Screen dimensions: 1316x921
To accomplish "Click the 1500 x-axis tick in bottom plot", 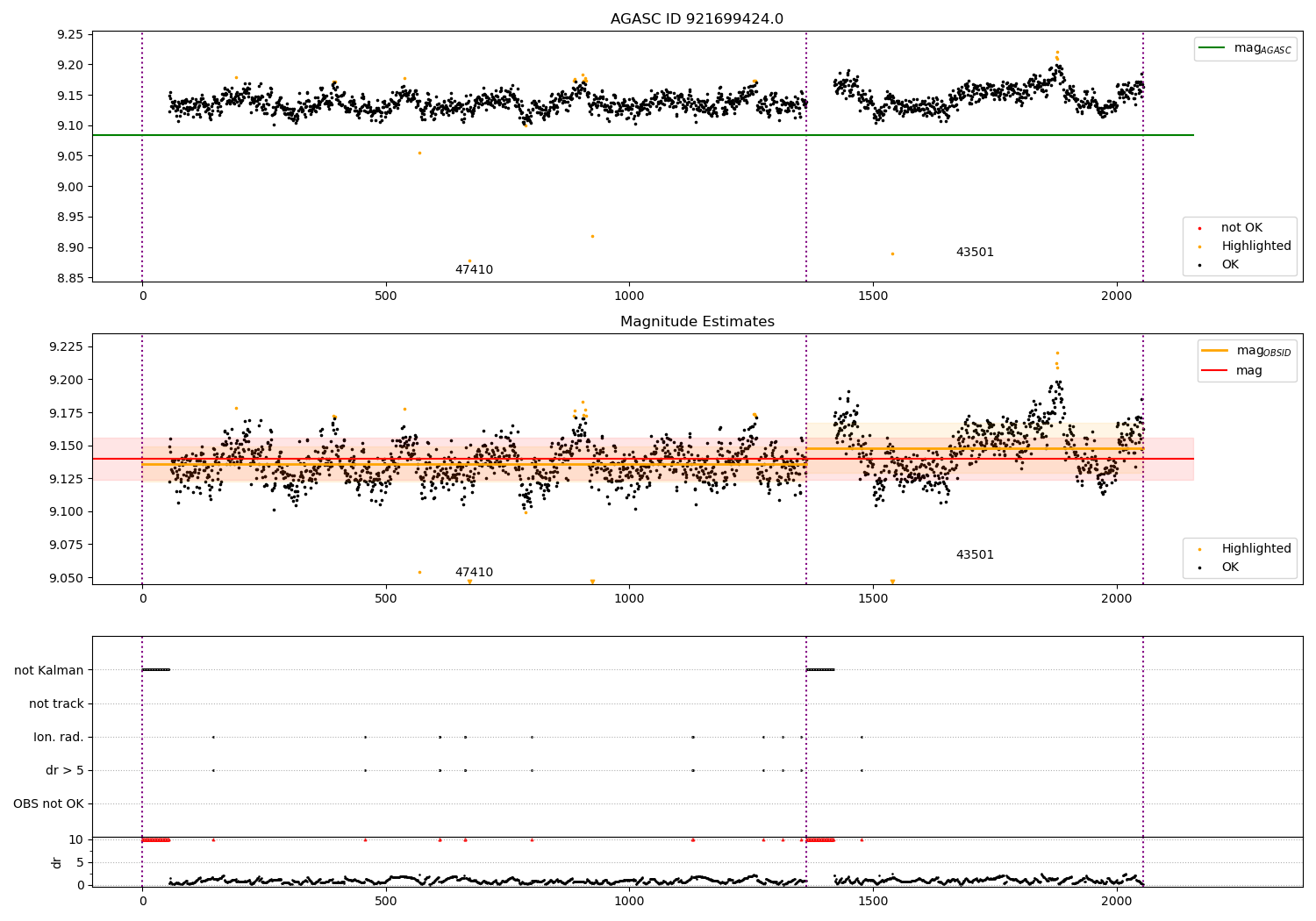I will point(873,900).
